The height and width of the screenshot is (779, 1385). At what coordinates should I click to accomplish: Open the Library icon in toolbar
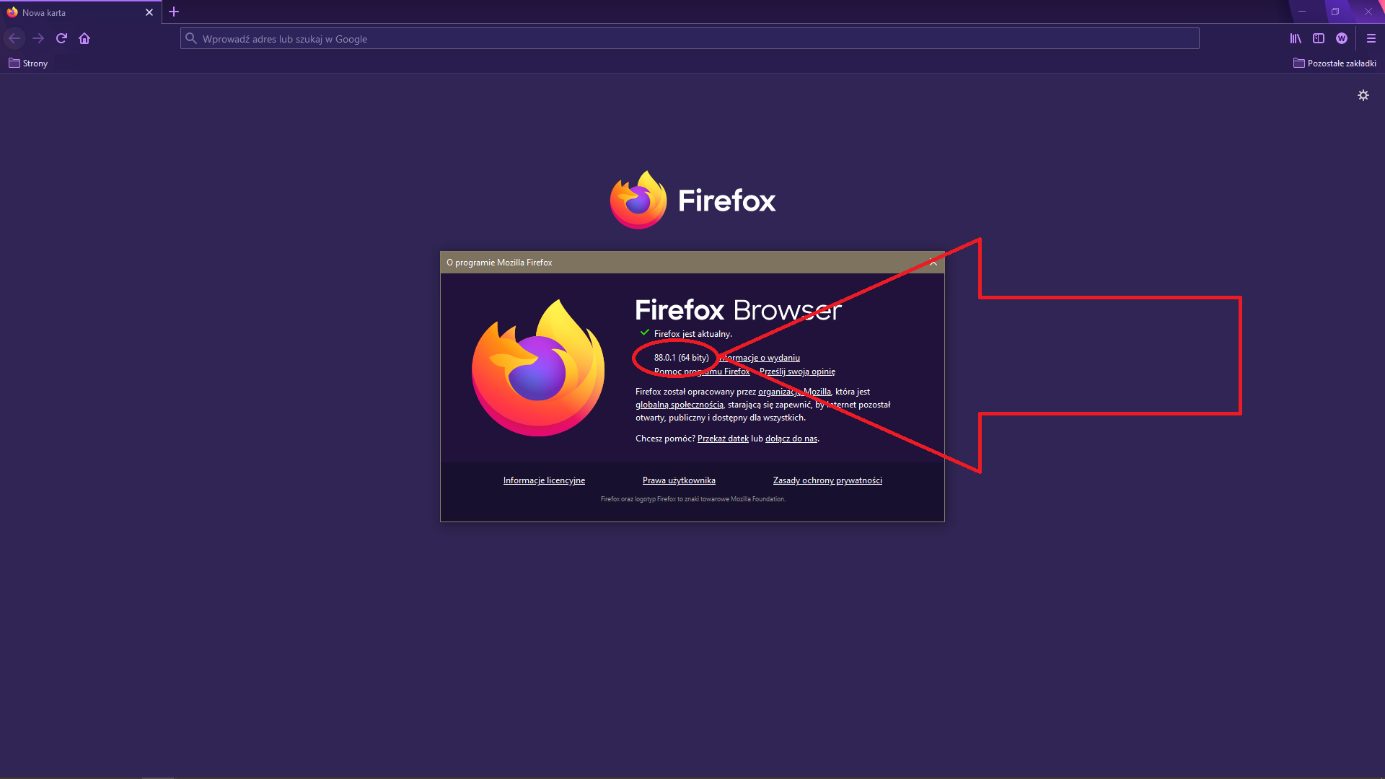tap(1296, 38)
